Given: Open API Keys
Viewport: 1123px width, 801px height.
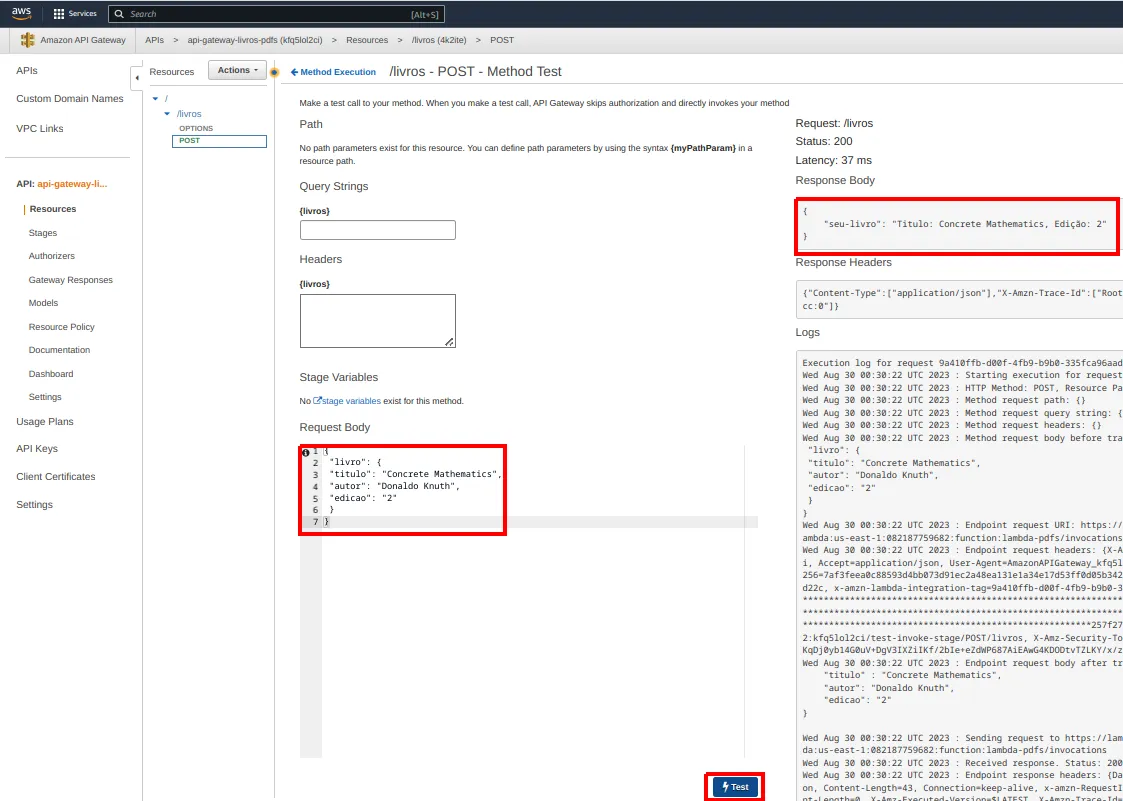Looking at the screenshot, I should click(37, 449).
